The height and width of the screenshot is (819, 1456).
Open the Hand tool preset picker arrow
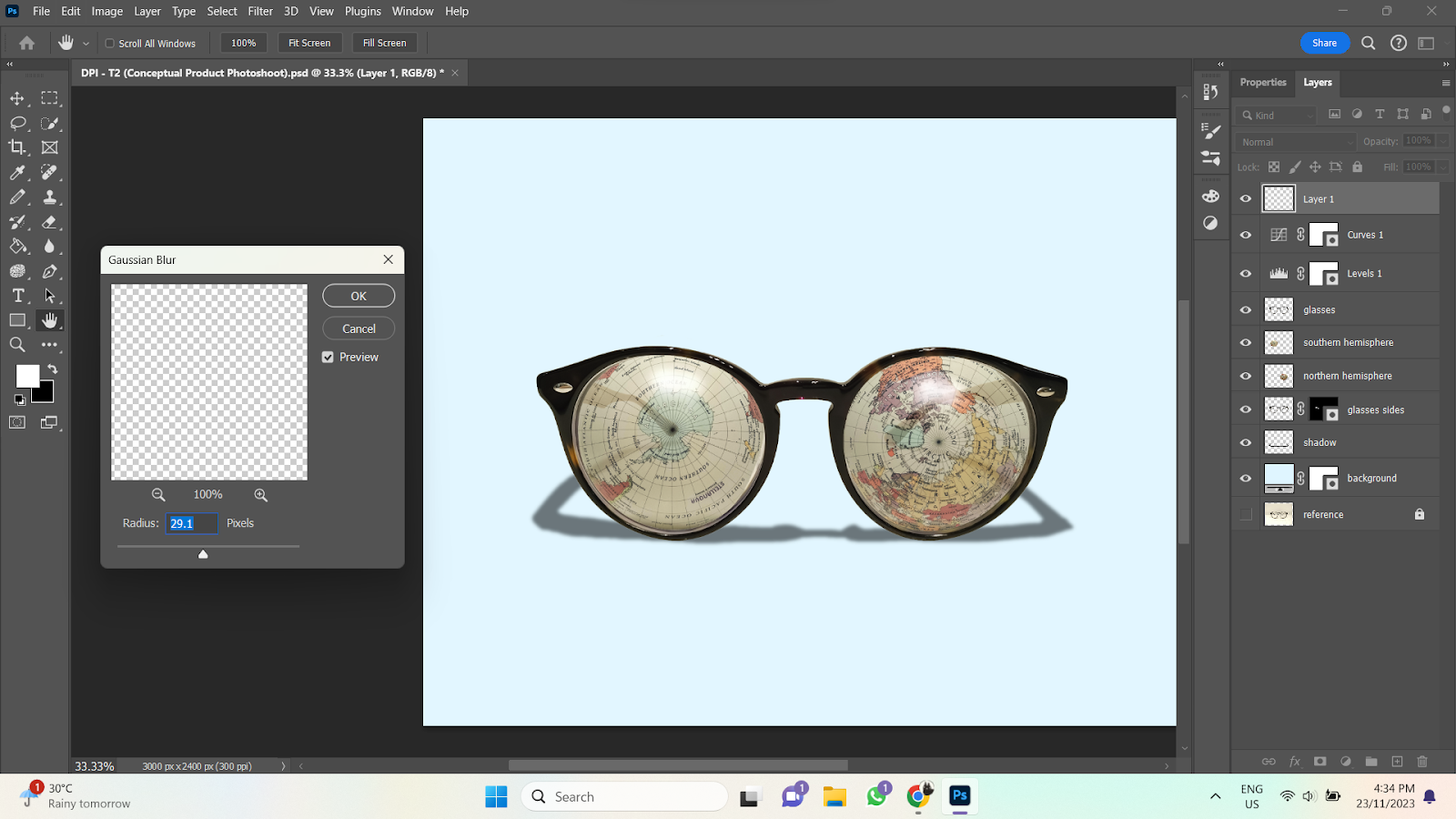point(86,43)
